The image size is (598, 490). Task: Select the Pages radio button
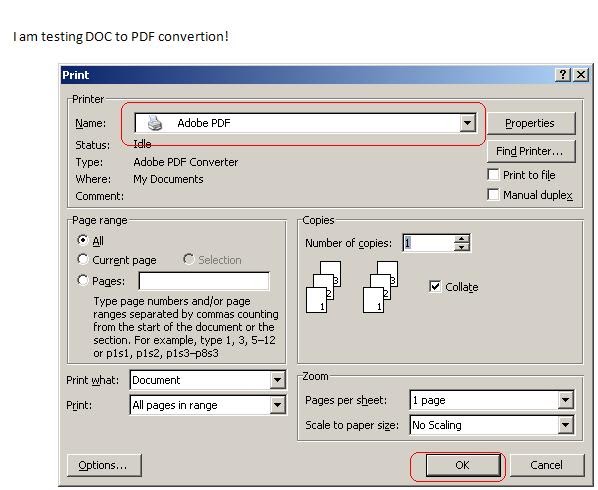coord(82,280)
